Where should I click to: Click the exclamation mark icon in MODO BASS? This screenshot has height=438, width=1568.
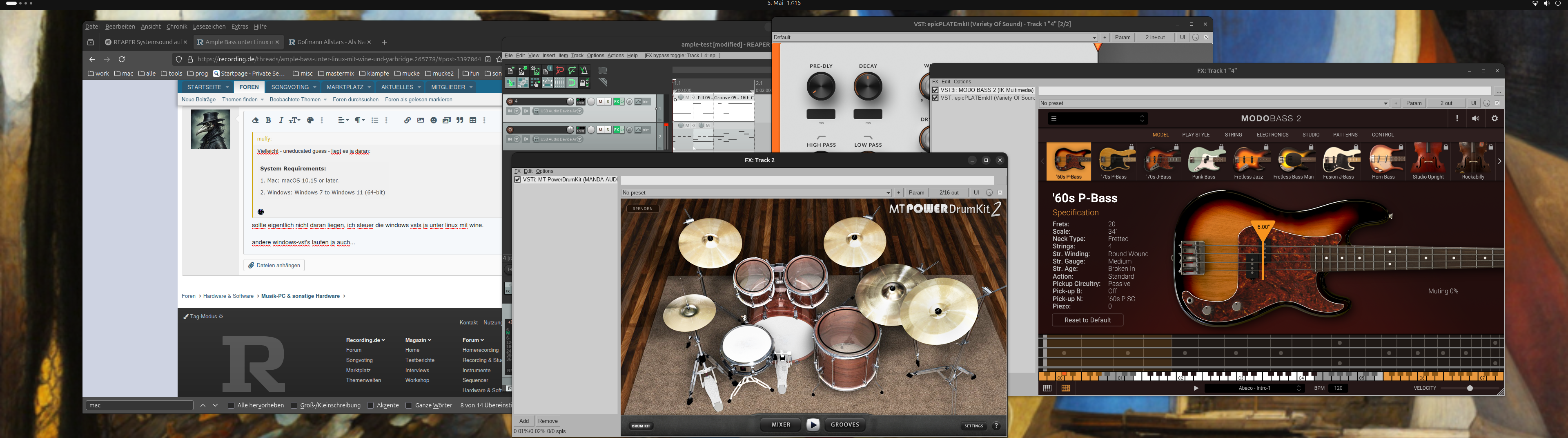[1457, 119]
